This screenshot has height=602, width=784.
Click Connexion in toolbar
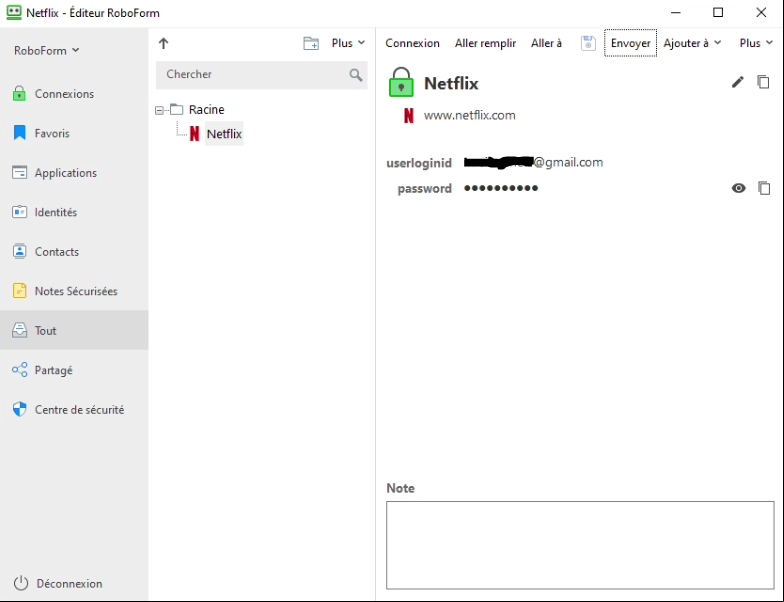pyautogui.click(x=412, y=43)
